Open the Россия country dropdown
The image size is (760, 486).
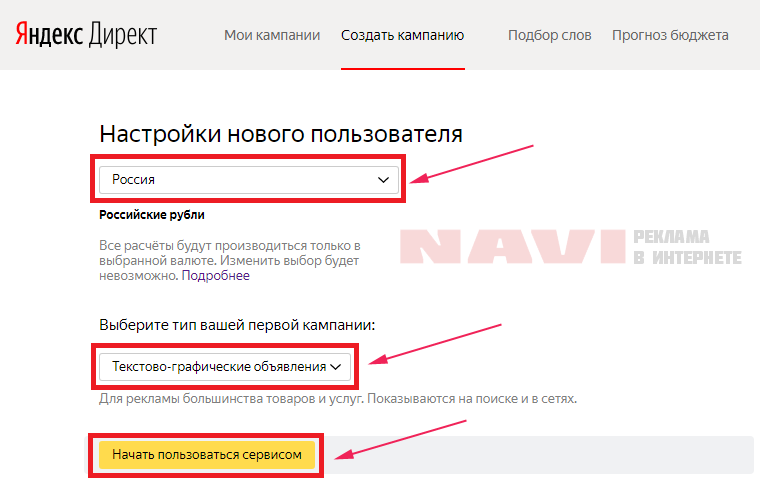click(x=249, y=180)
